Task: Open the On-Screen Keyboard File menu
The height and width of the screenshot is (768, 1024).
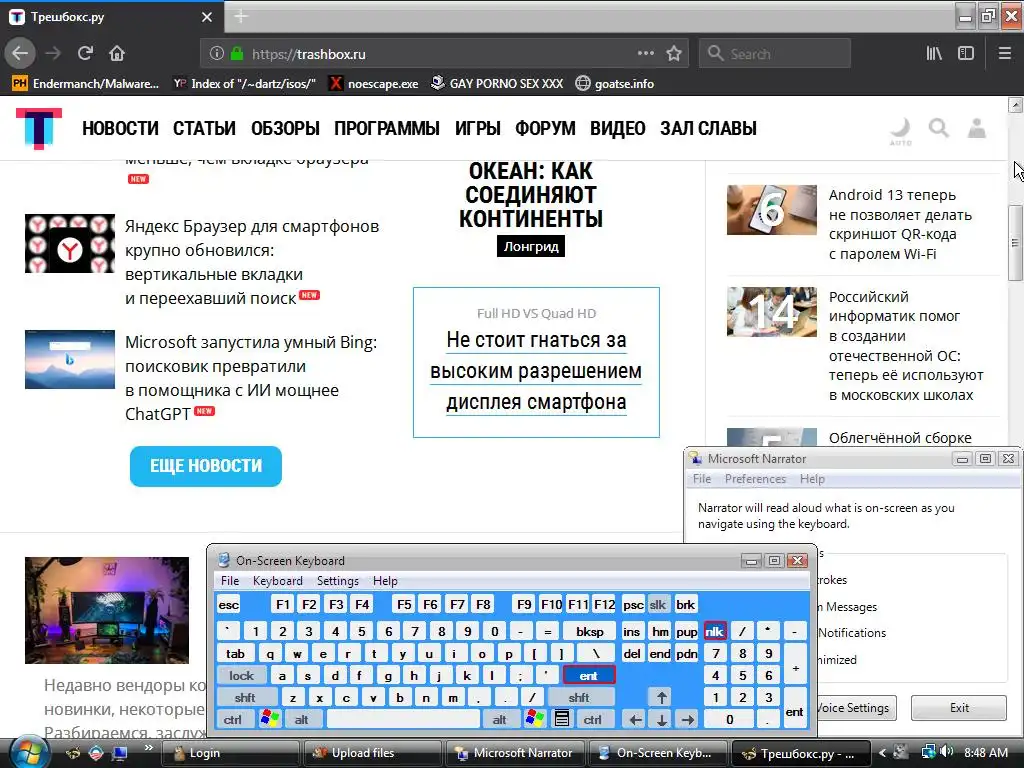Action: 229,581
